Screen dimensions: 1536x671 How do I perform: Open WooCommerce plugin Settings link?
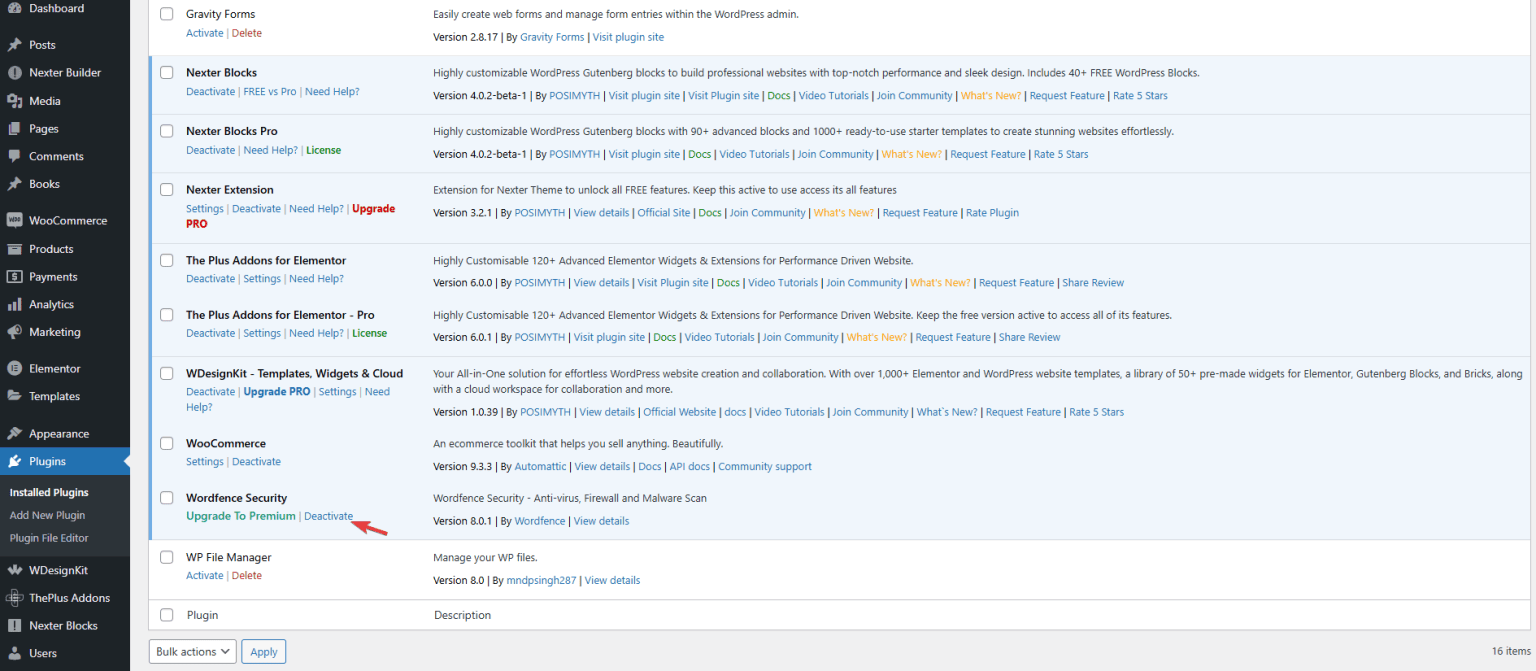204,462
